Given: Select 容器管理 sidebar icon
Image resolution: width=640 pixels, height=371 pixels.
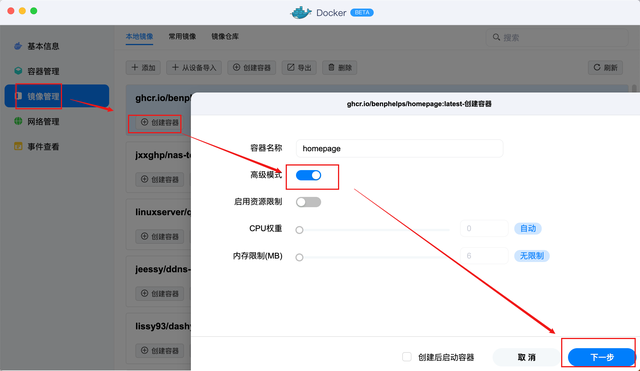Looking at the screenshot, I should point(18,71).
